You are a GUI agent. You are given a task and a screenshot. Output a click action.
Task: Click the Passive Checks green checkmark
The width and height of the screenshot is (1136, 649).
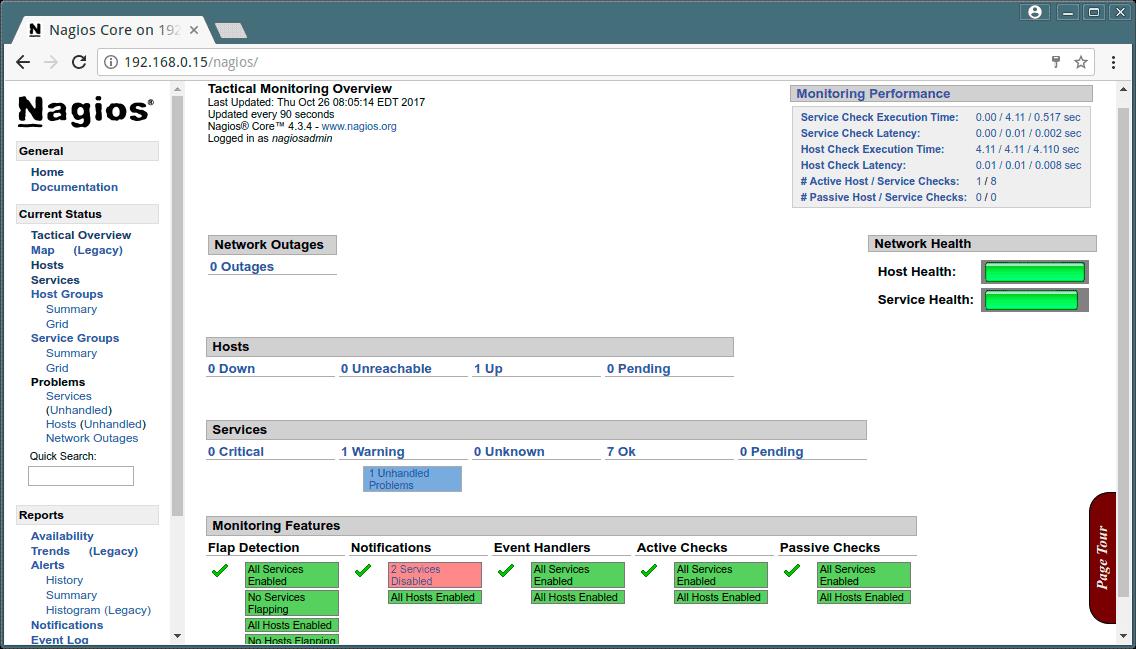coord(792,572)
